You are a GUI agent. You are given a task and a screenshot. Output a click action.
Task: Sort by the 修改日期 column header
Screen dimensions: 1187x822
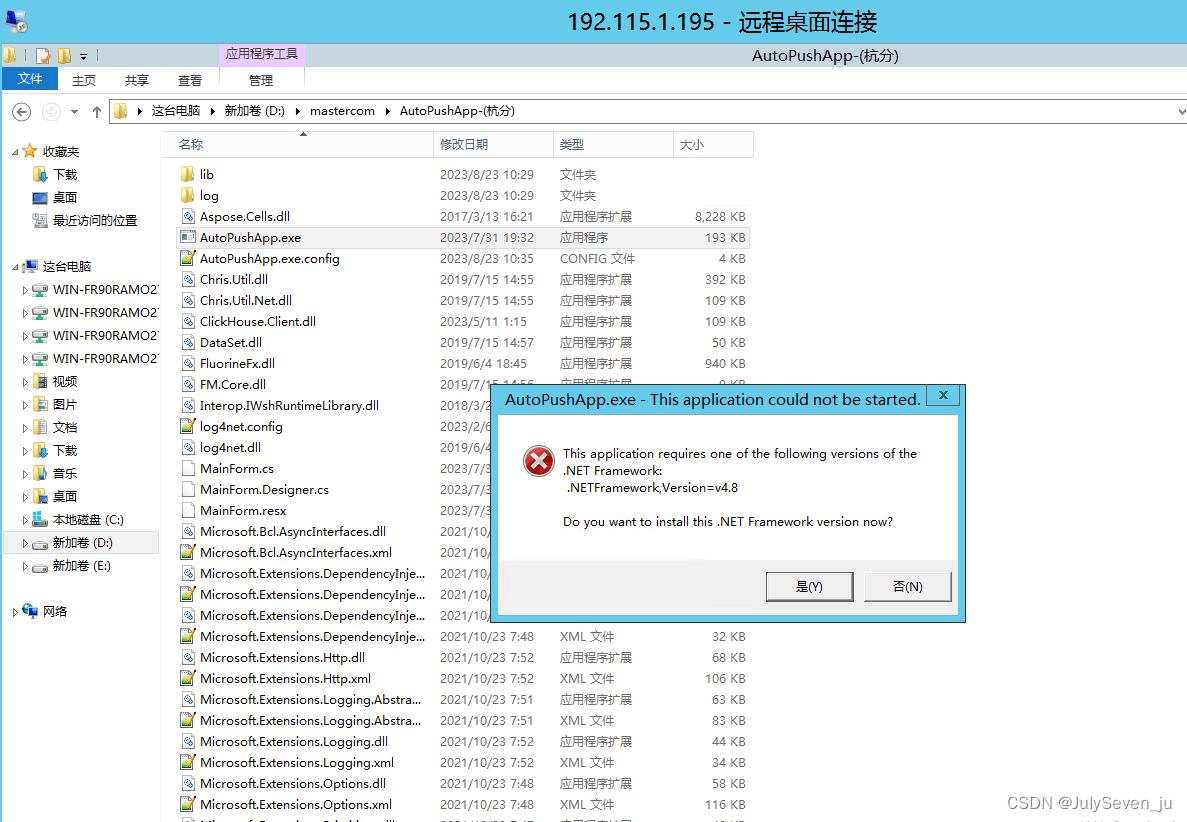pos(494,145)
